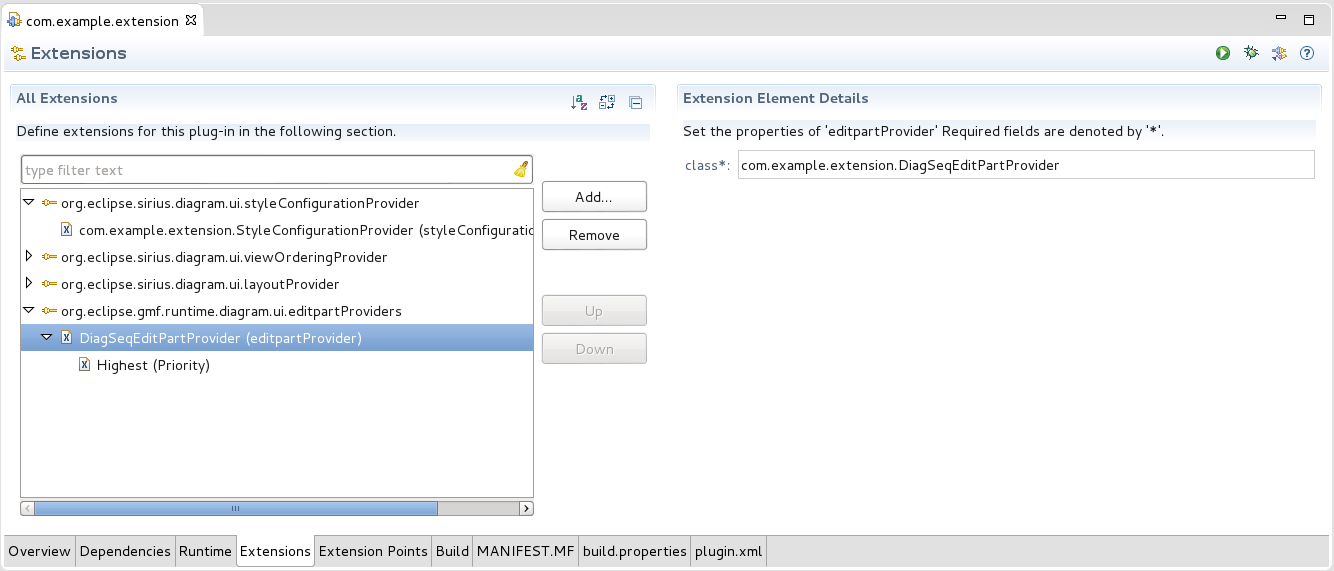
Task: Click the expand all extensions icon
Action: tap(606, 101)
